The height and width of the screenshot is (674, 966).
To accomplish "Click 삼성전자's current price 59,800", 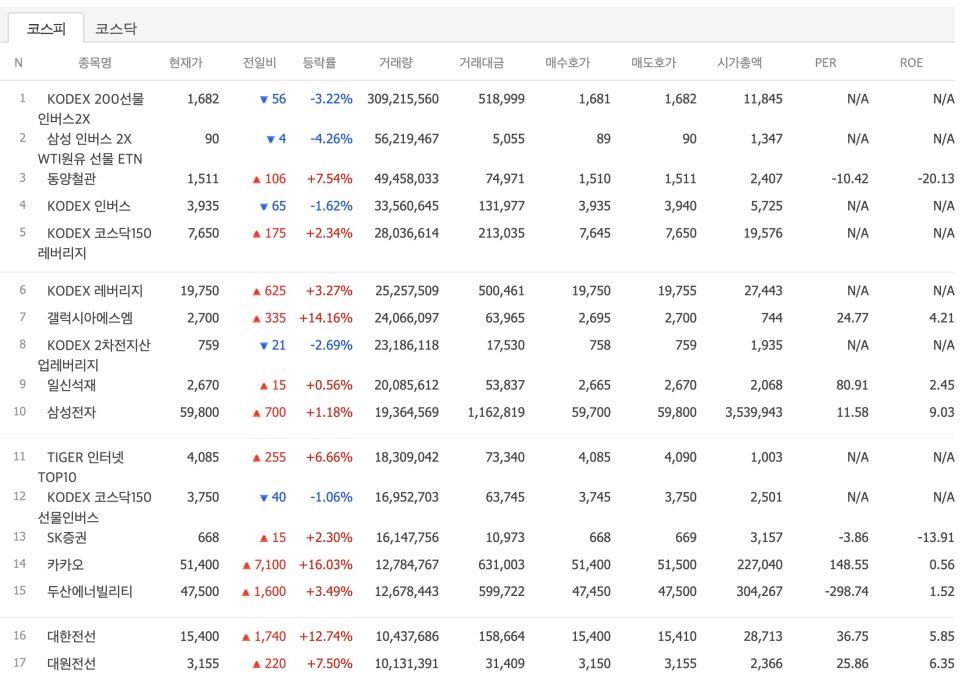I will point(200,412).
